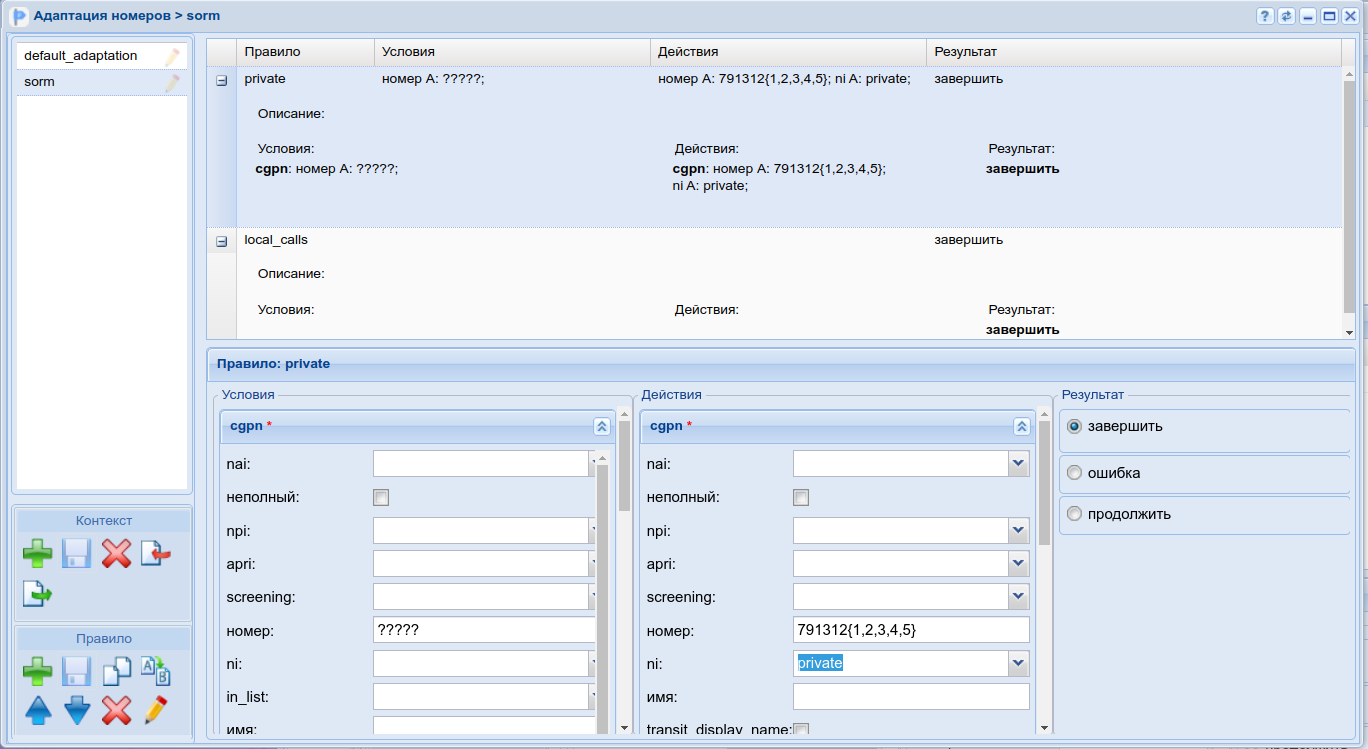This screenshot has width=1368, height=749.
Task: Add a new context with green plus
Action: click(38, 553)
